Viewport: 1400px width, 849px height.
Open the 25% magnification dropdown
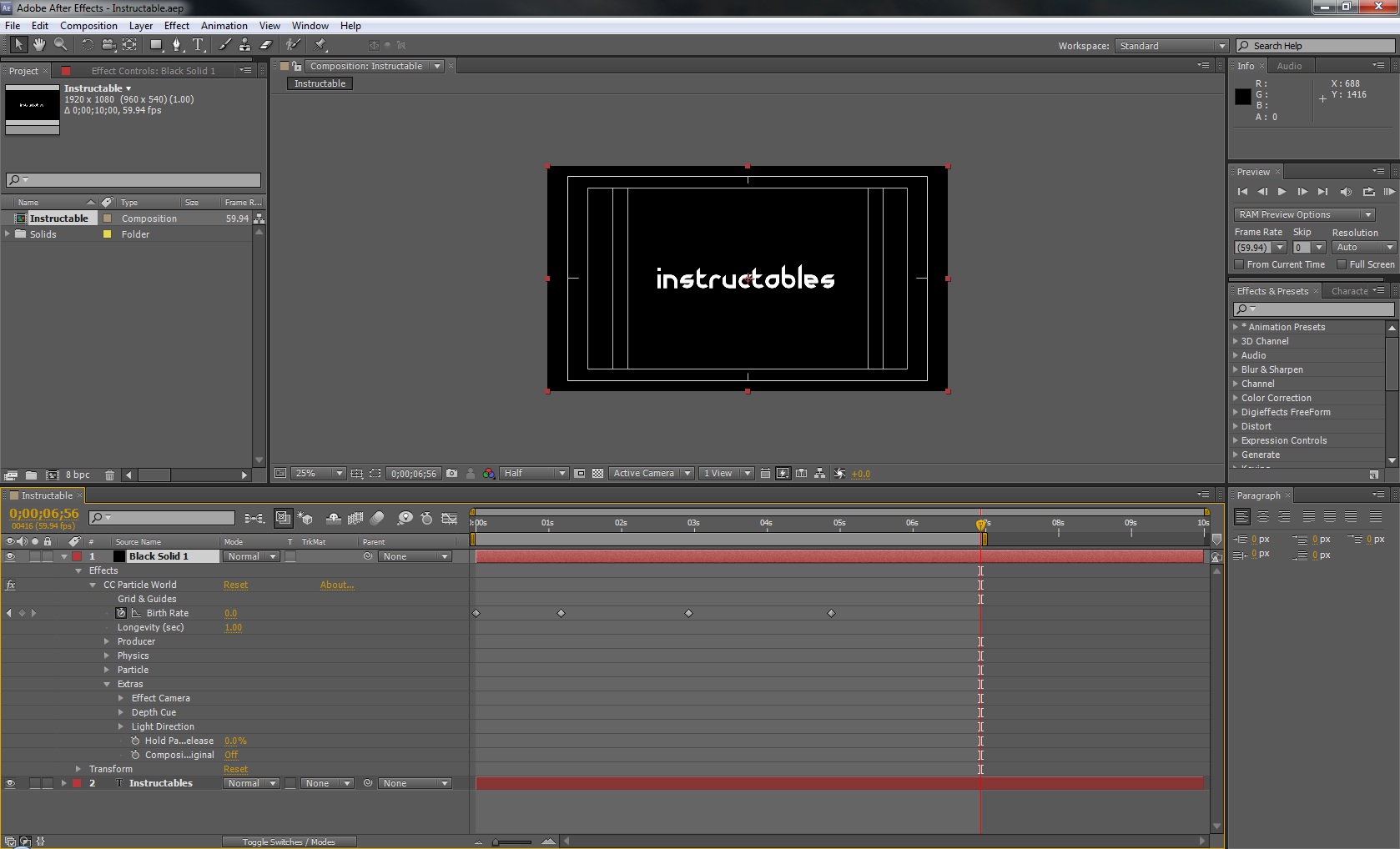(x=318, y=473)
